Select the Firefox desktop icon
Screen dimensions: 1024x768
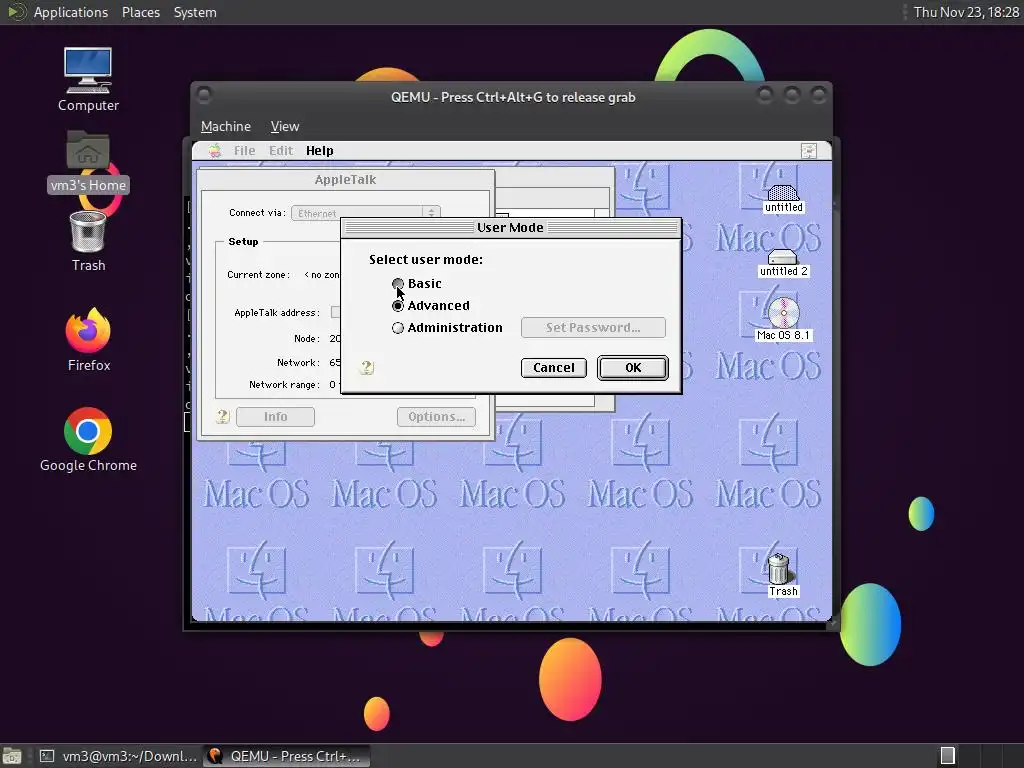[88, 340]
